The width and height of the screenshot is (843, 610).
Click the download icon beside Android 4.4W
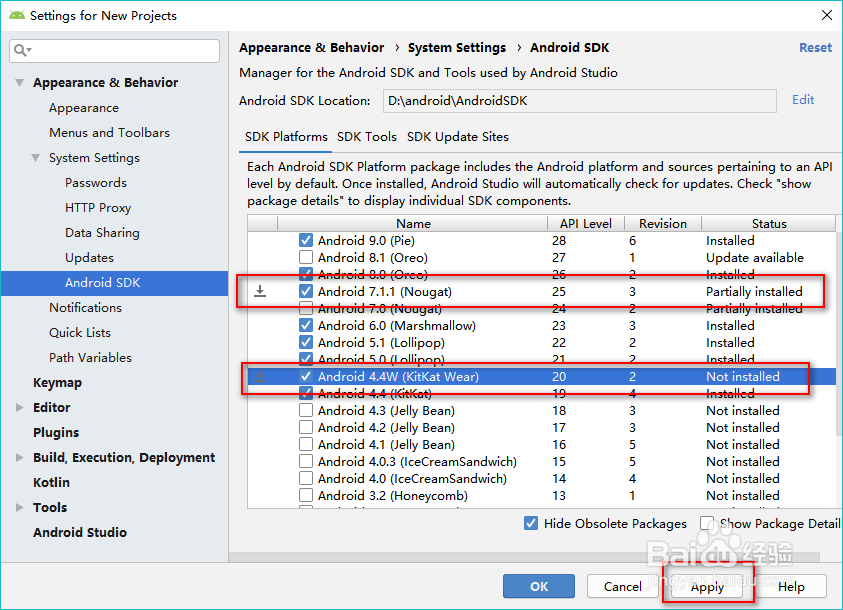(x=260, y=376)
